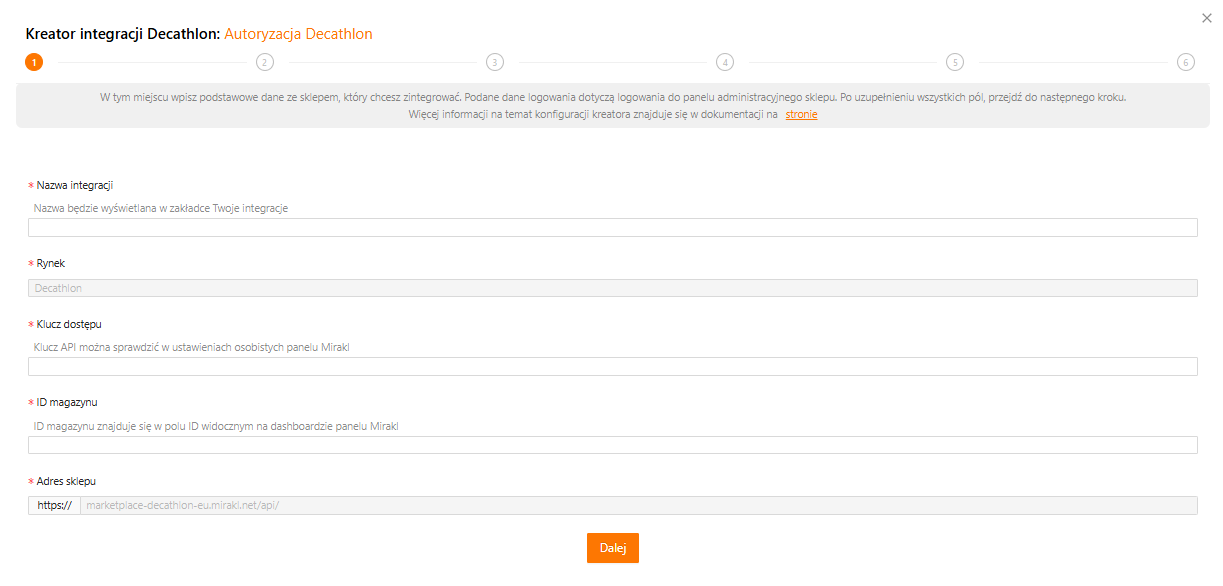Open step 5 of integration wizard
Image resolution: width=1223 pixels, height=586 pixels.
[x=955, y=62]
